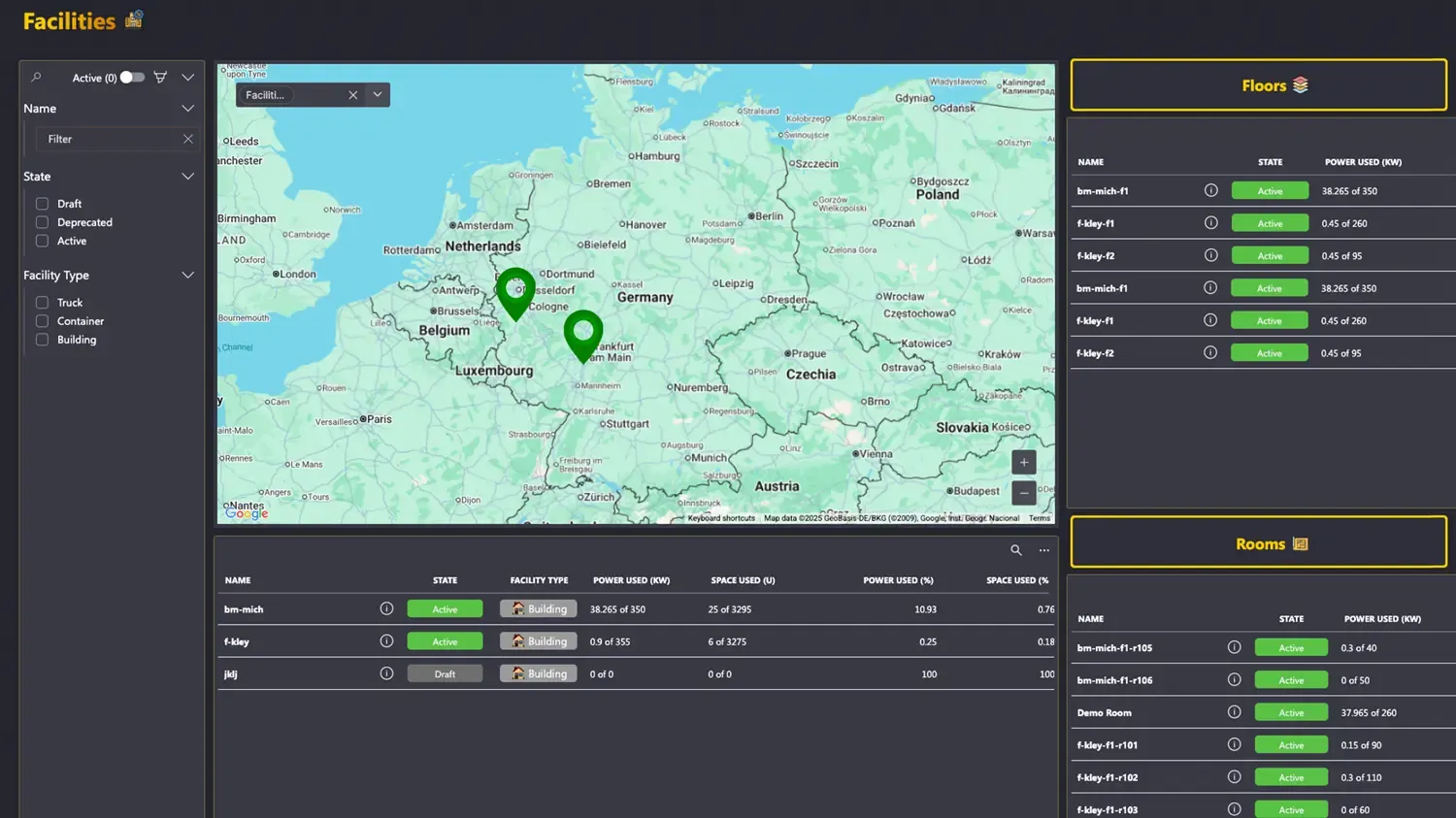Open info icon for jklj facility
The image size is (1456, 818).
(x=386, y=673)
